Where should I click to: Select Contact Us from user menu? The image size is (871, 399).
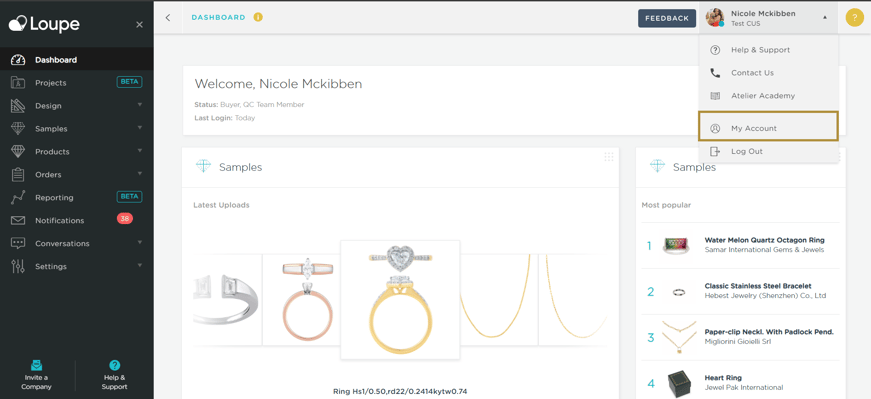(768, 73)
